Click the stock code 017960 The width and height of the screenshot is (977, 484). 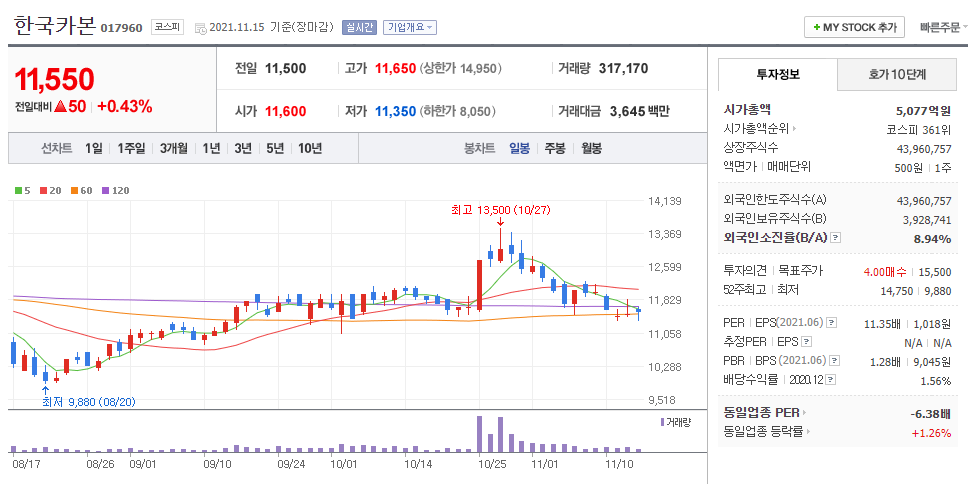click(x=121, y=28)
